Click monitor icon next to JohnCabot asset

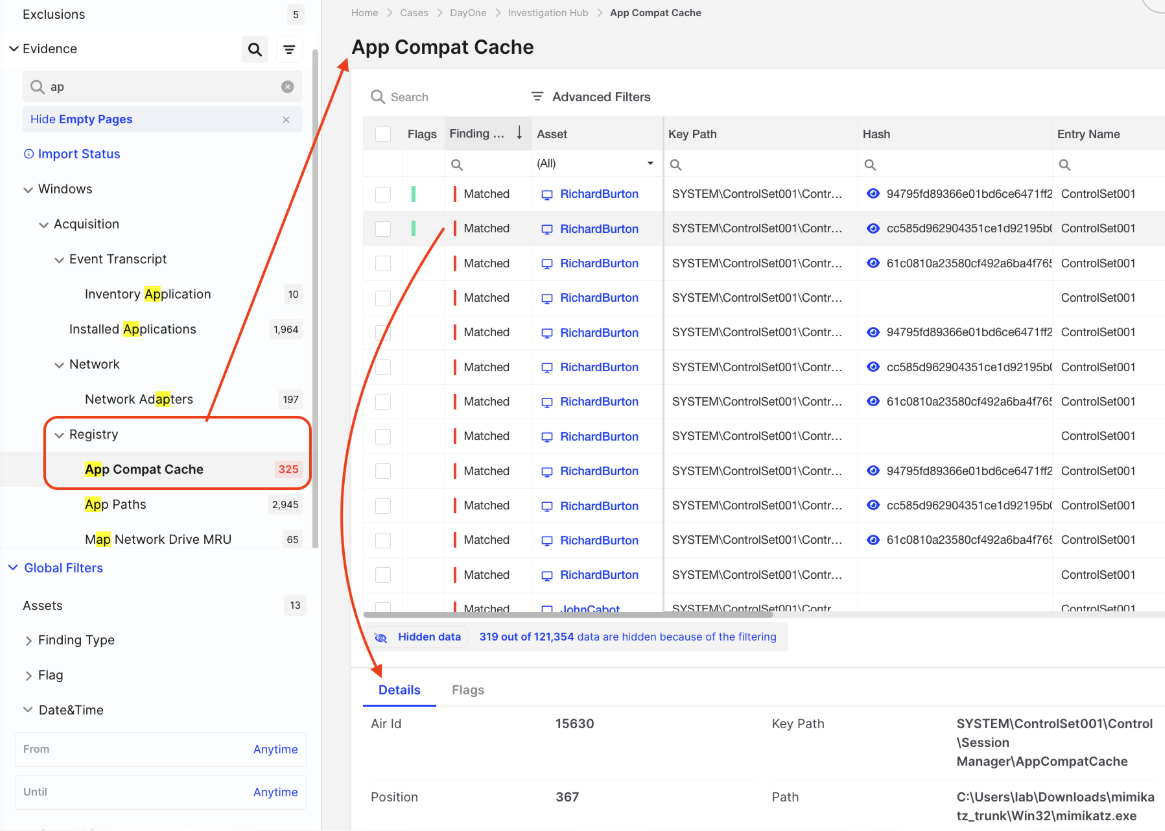pos(547,609)
